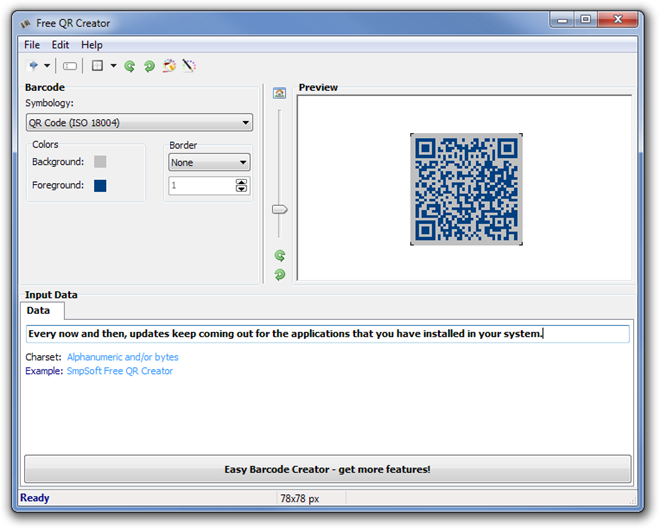The width and height of the screenshot is (660, 529).
Task: Click the square border toolbar icon
Action: point(97,66)
